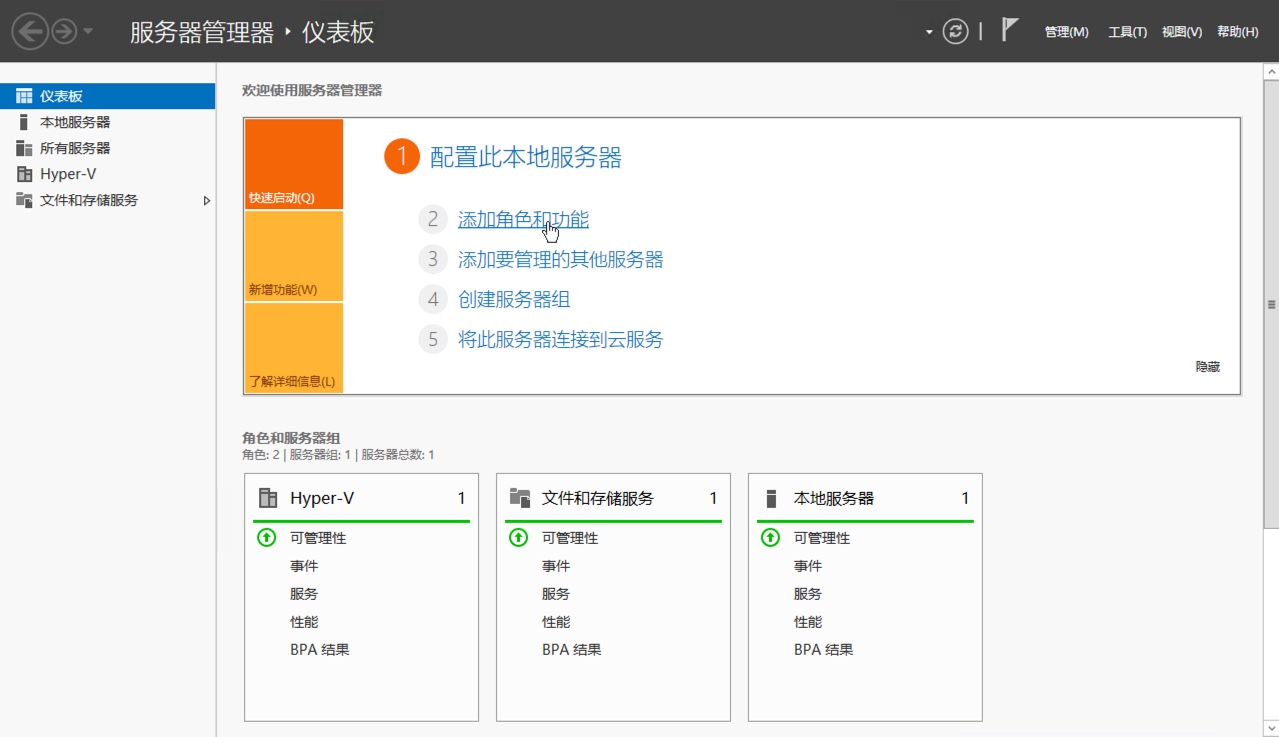Viewport: 1279px width, 737px height.
Task: Select 所有服务器 in the sidebar
Action: [x=75, y=148]
